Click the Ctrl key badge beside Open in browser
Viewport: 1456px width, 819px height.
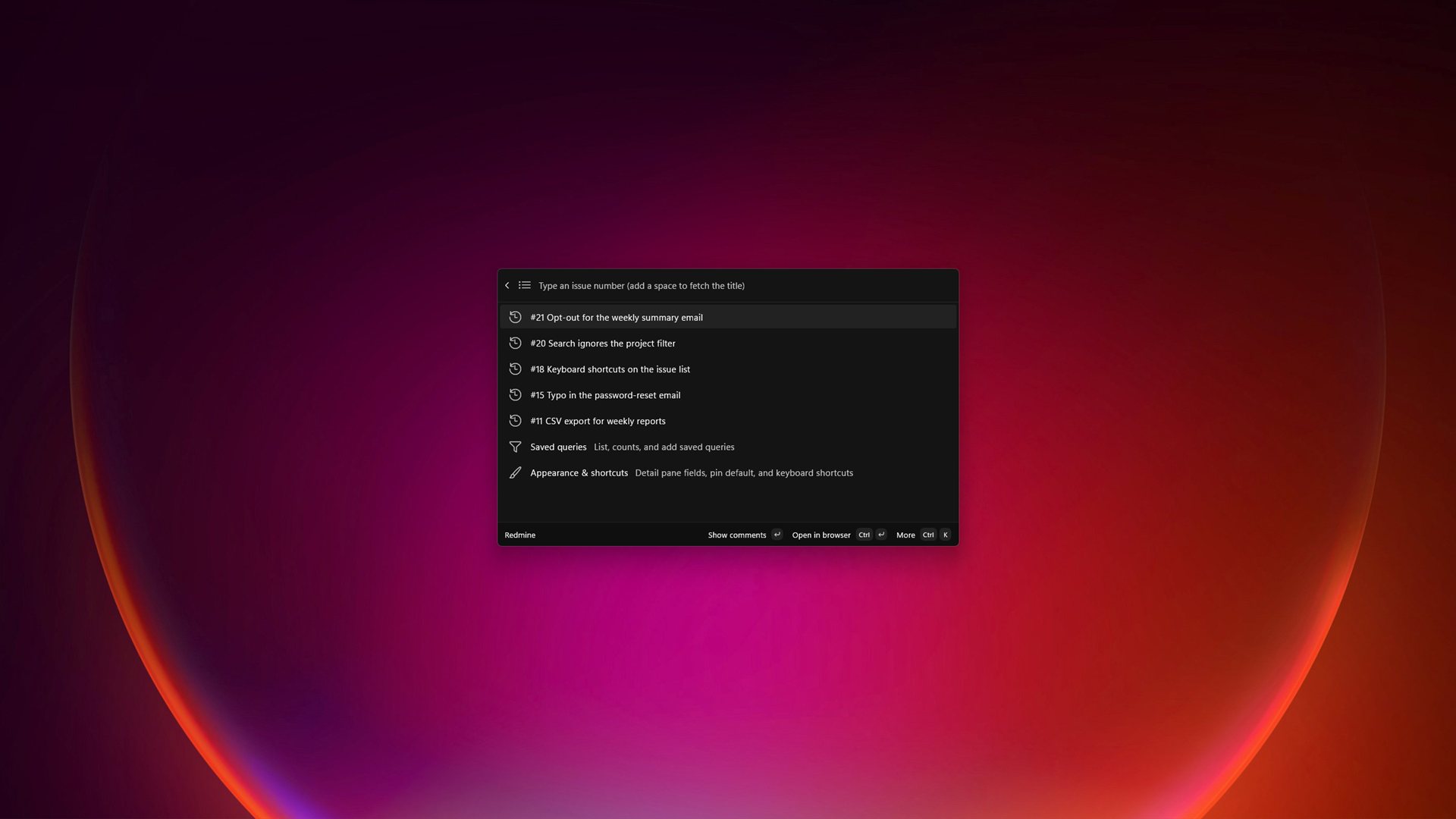click(864, 535)
